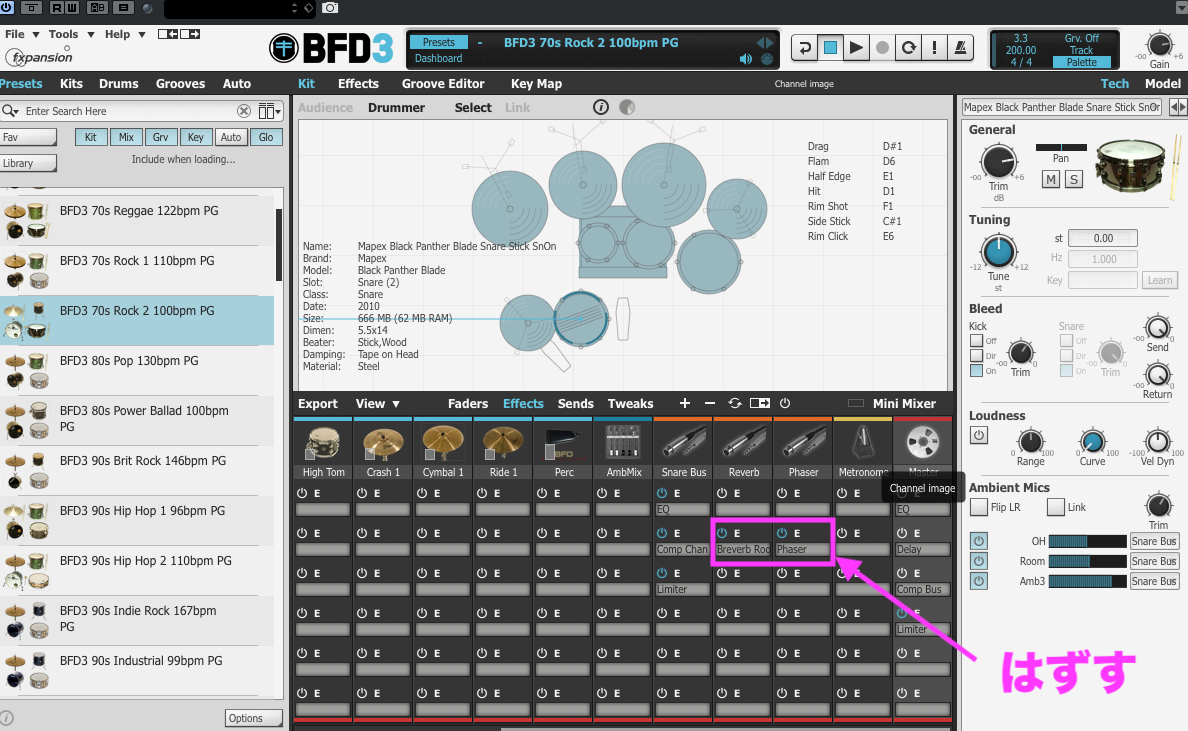Click the snare Solo S button

coord(1074,180)
